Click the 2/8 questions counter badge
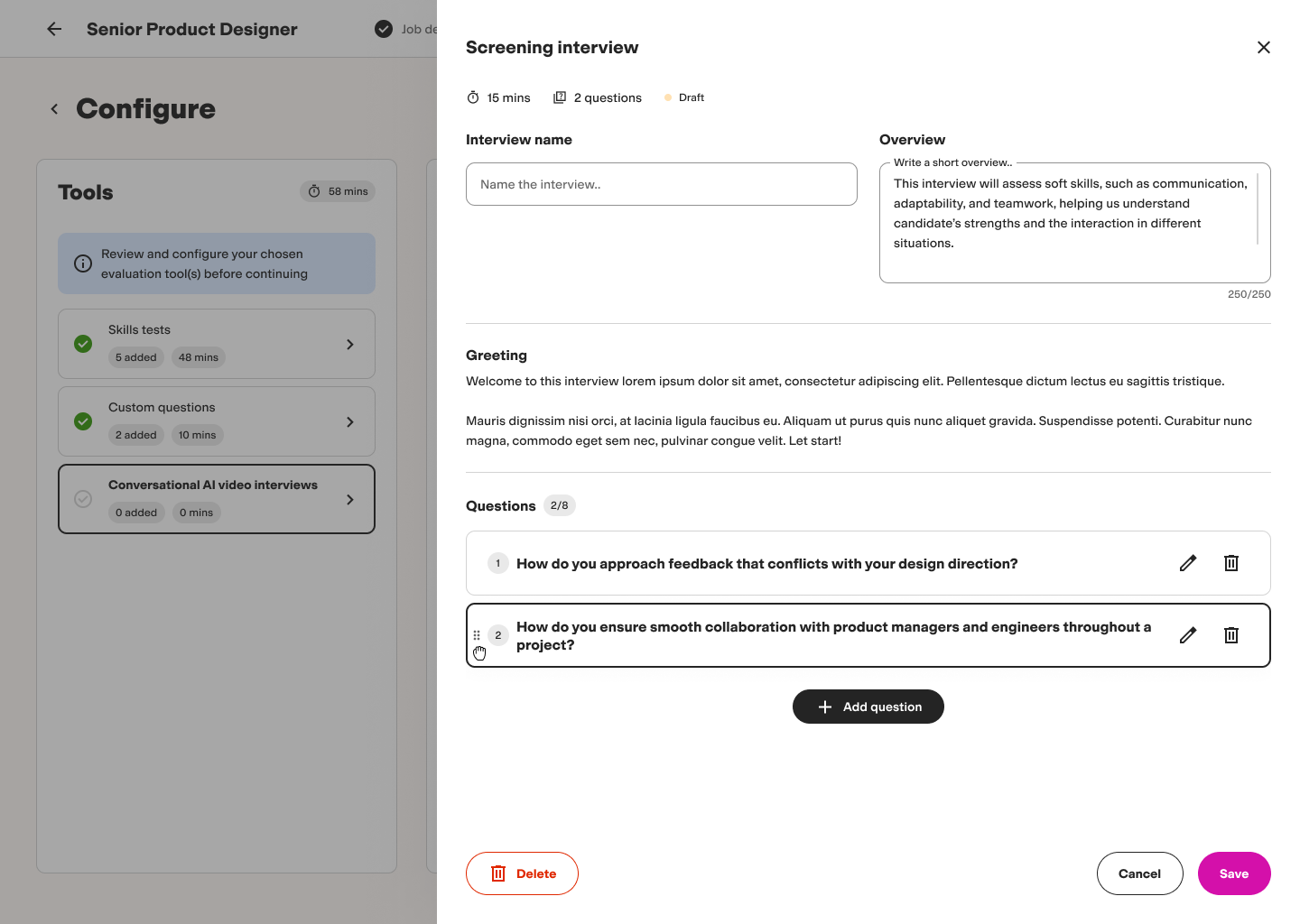This screenshot has height=924, width=1300. coord(560,505)
